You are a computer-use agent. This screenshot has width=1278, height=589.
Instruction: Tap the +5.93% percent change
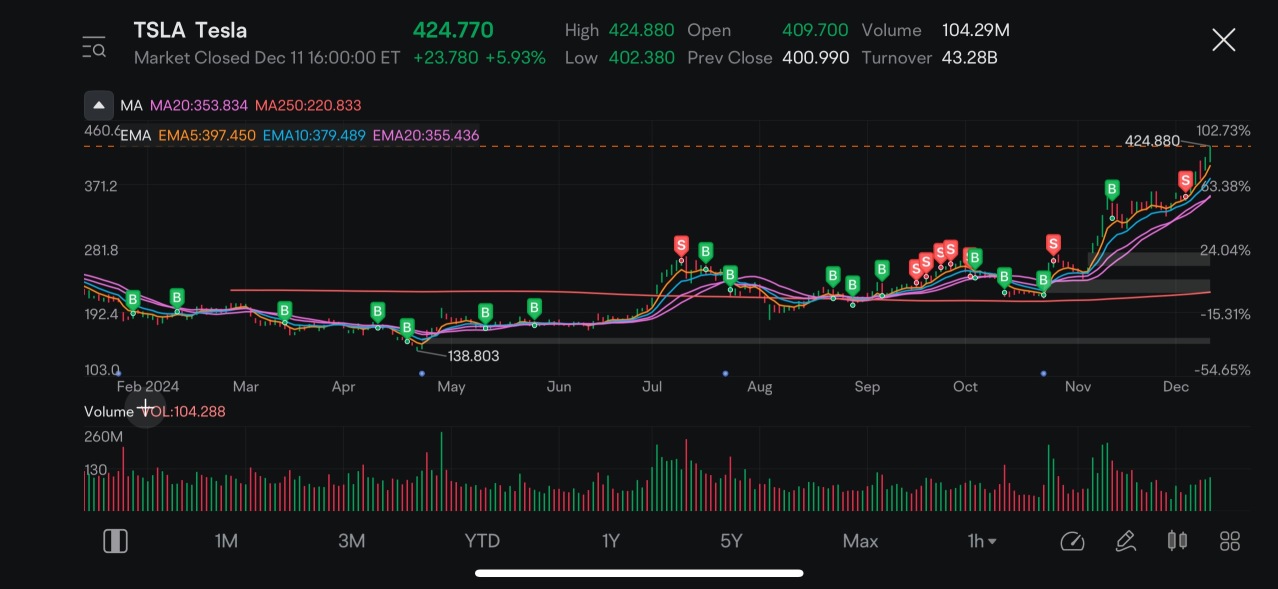pyautogui.click(x=515, y=57)
